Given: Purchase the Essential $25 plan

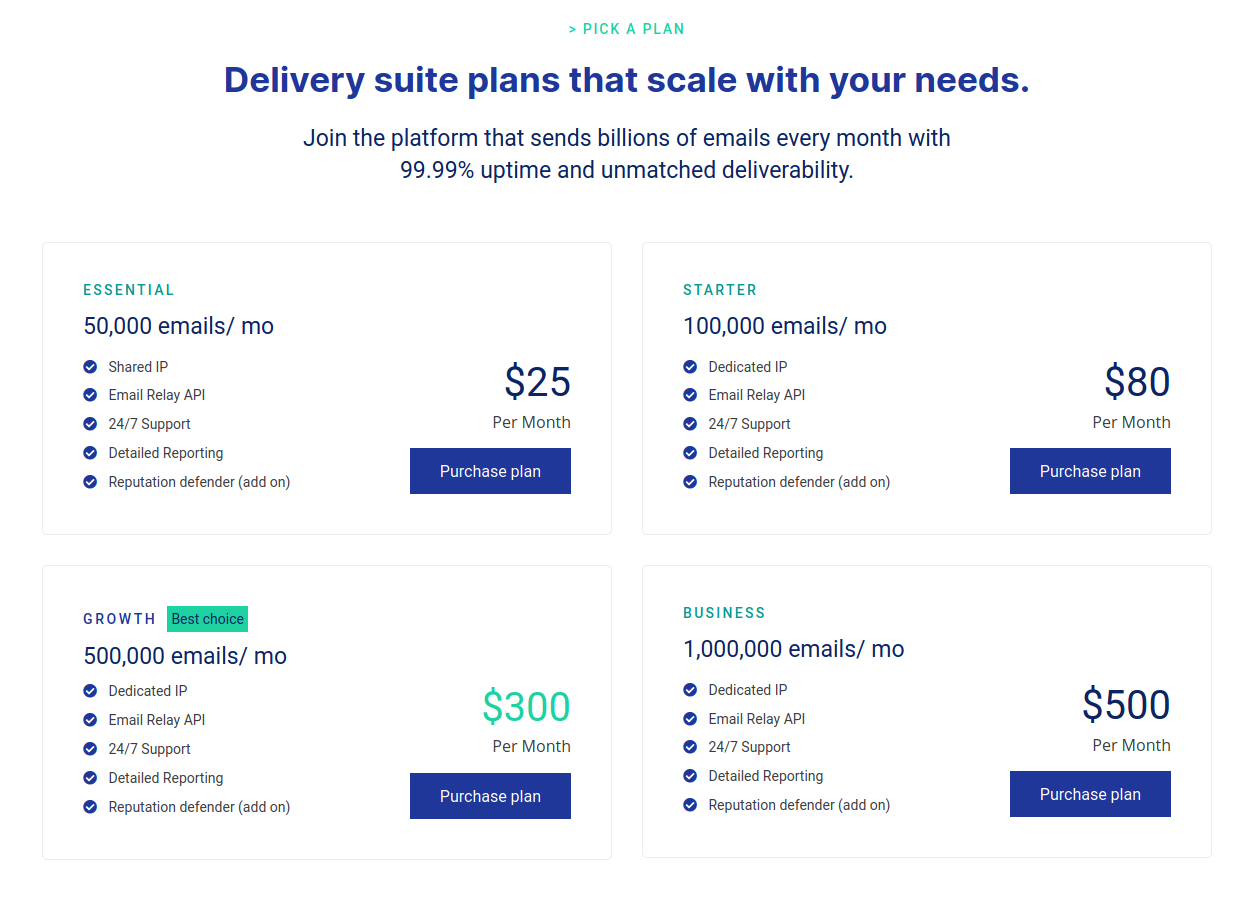Looking at the screenshot, I should tap(490, 471).
